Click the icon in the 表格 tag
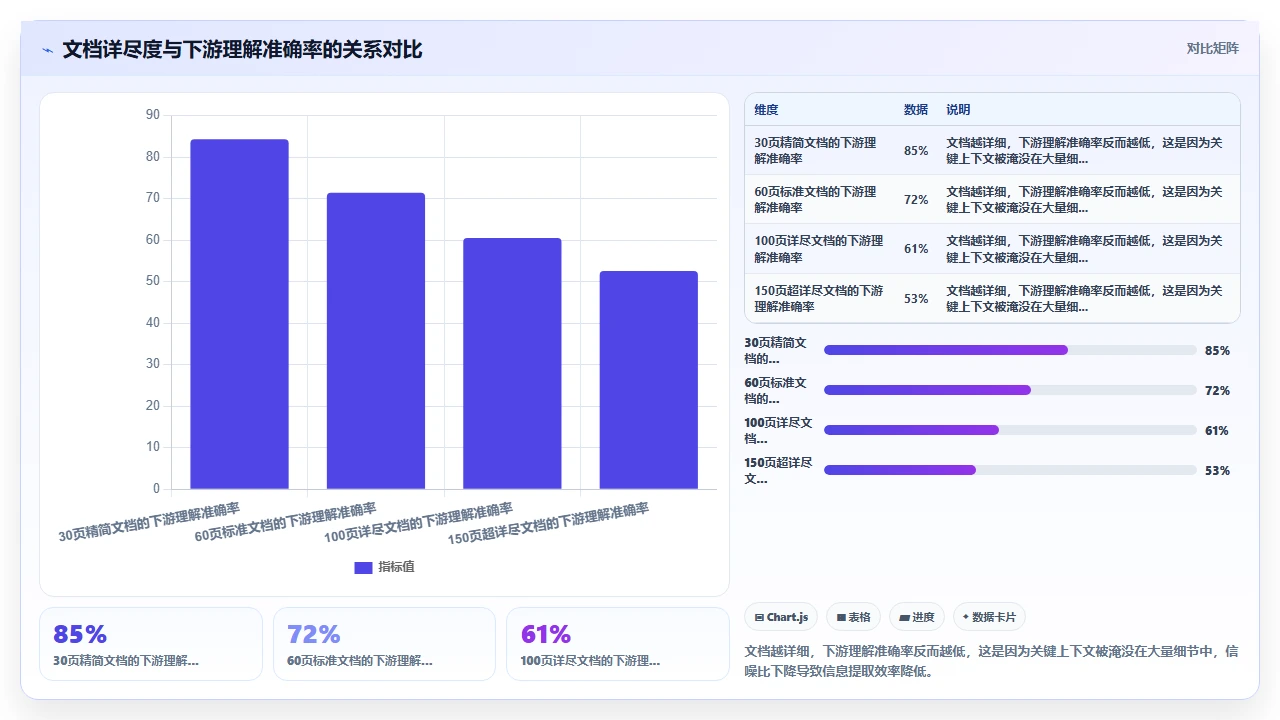 841,618
